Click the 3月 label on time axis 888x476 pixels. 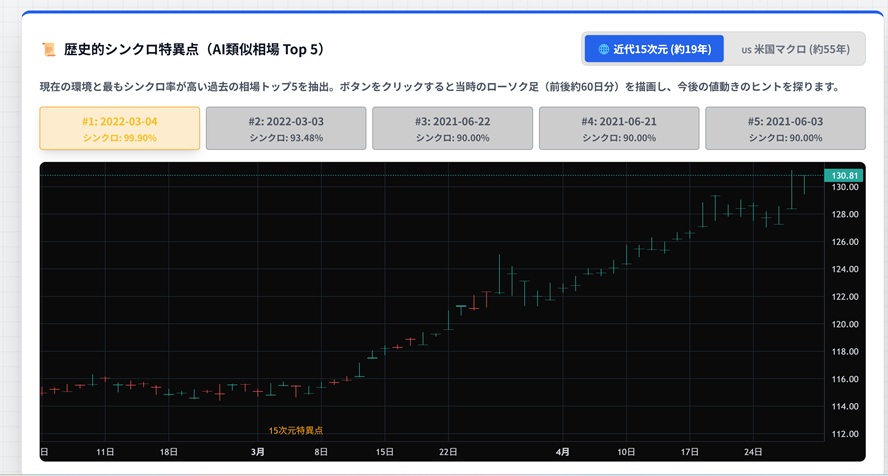257,452
